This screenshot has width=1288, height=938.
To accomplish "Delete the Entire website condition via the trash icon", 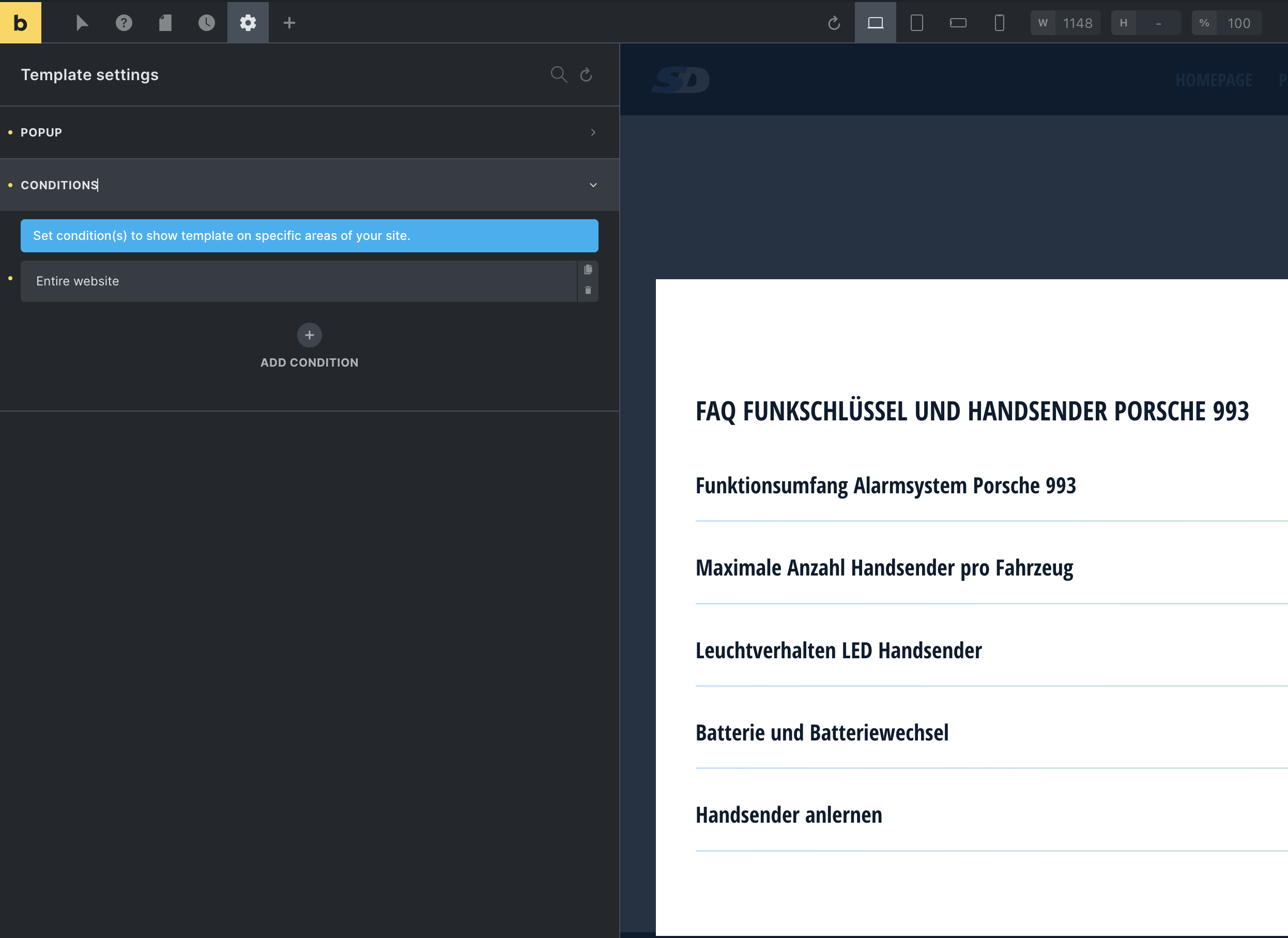I will pos(588,290).
